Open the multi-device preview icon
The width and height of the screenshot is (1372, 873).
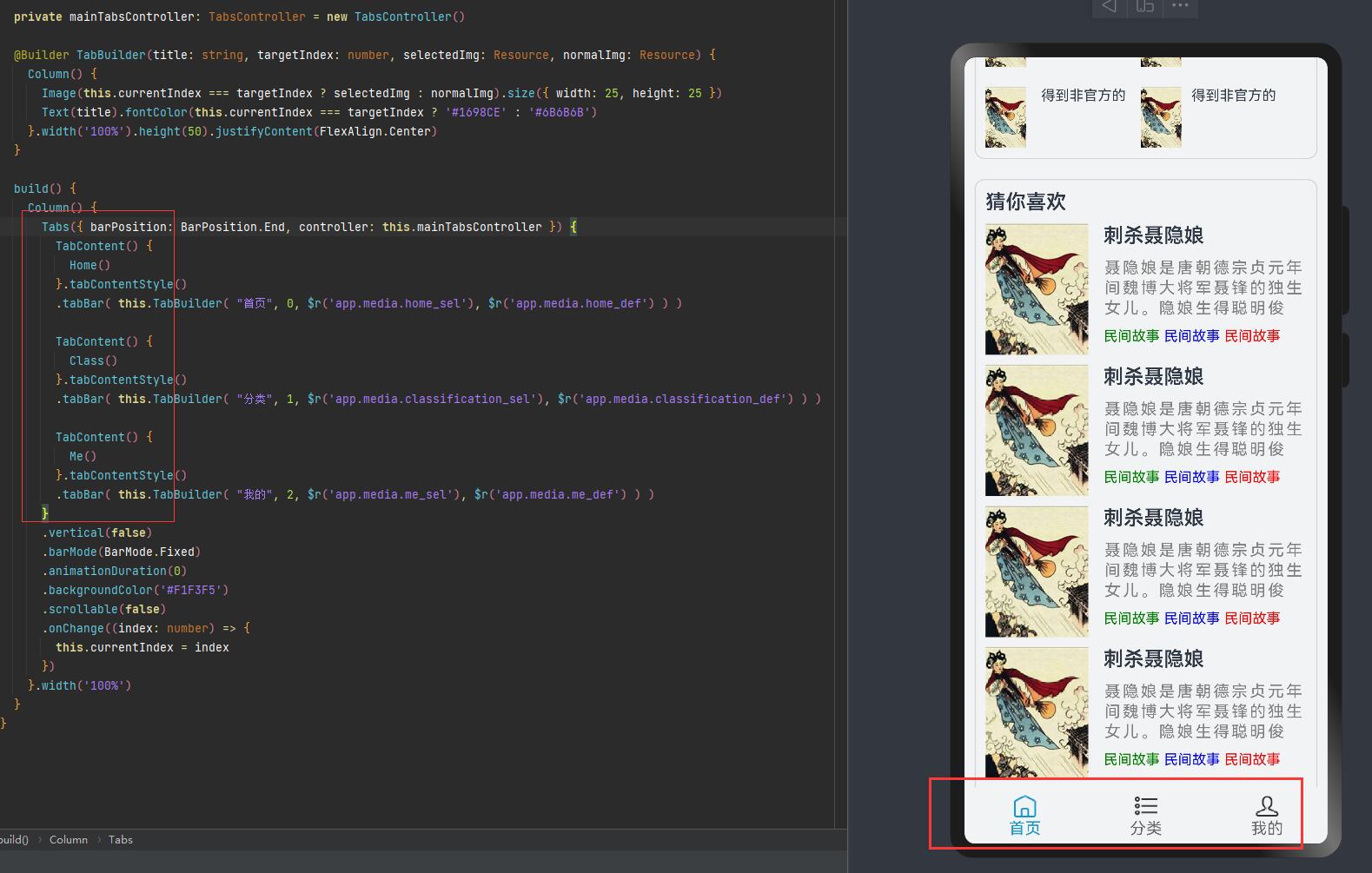coord(1145,6)
